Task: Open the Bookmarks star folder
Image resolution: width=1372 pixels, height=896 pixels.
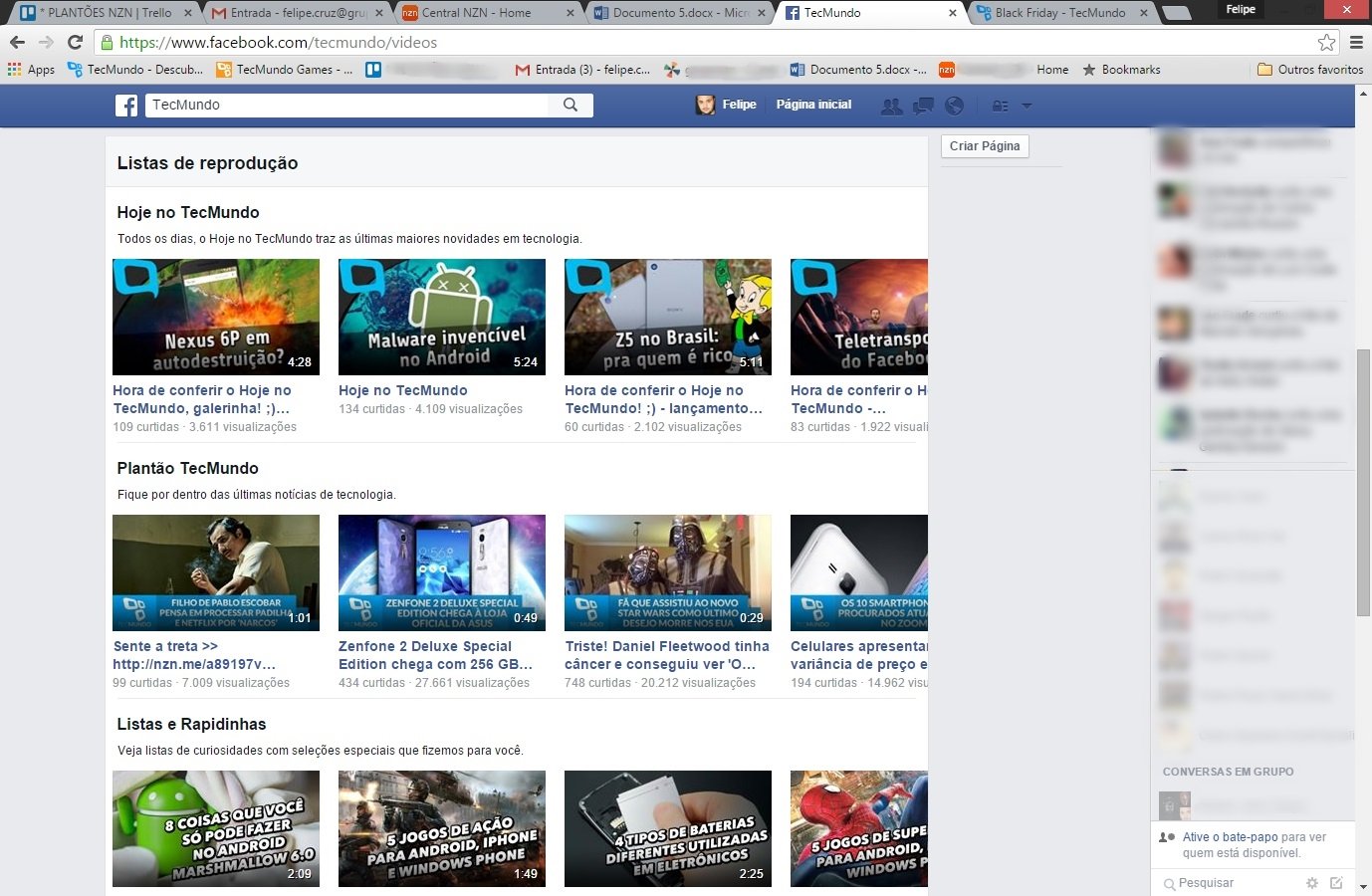Action: pyautogui.click(x=1121, y=70)
